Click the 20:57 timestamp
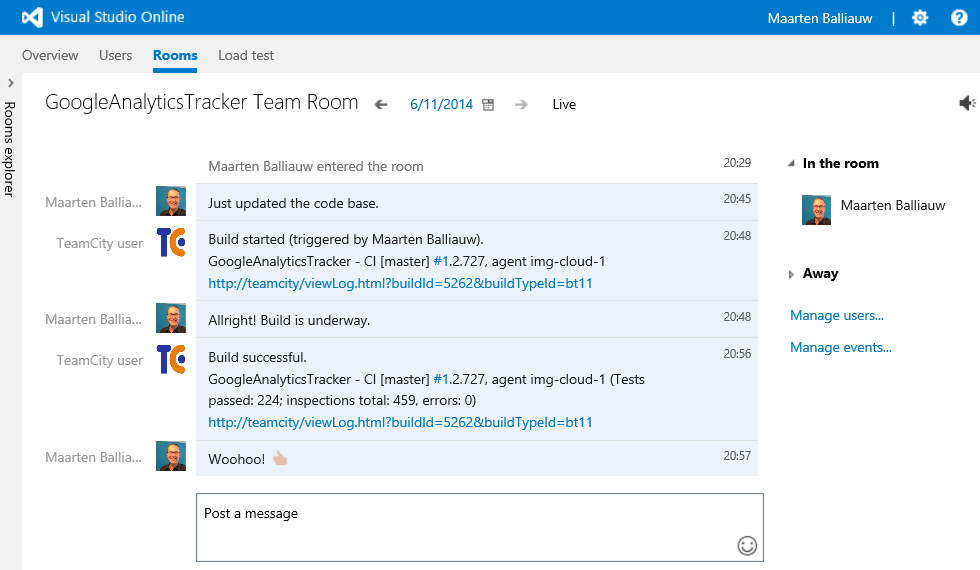980x570 pixels. [737, 456]
